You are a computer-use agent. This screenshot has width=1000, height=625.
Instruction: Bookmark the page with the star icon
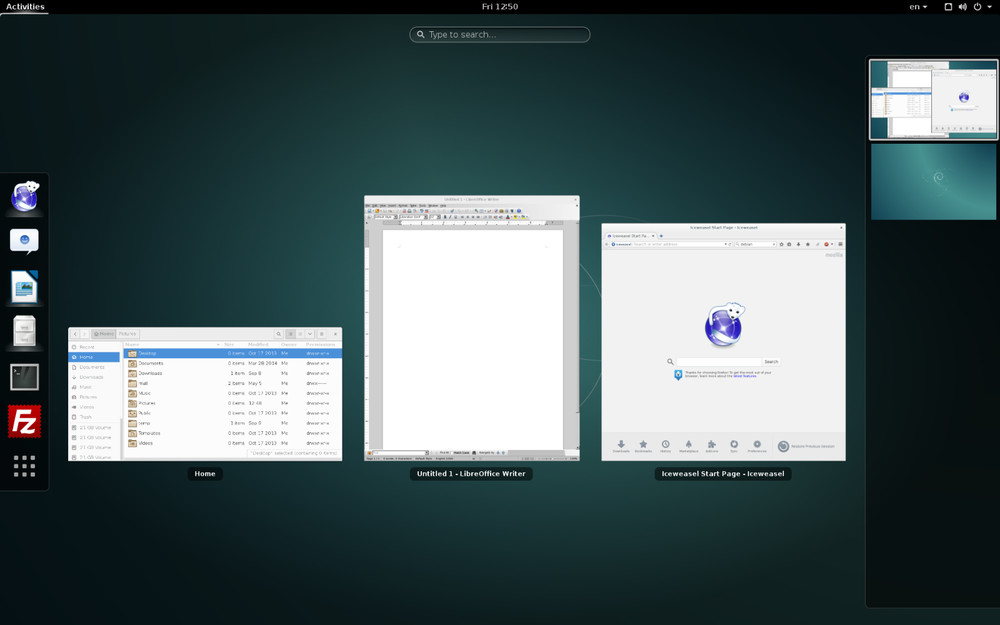tap(782, 244)
